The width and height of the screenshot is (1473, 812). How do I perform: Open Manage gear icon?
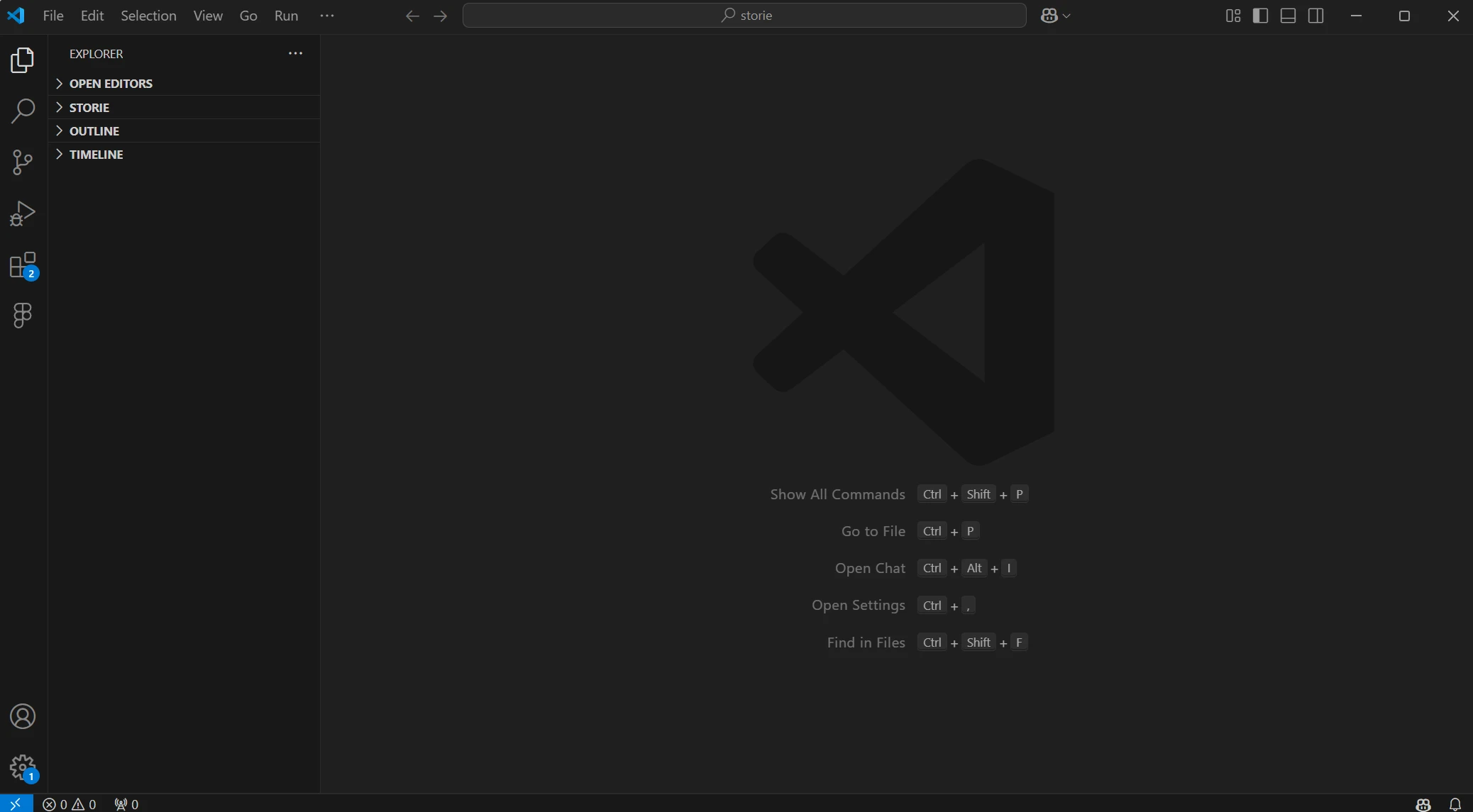click(x=23, y=767)
